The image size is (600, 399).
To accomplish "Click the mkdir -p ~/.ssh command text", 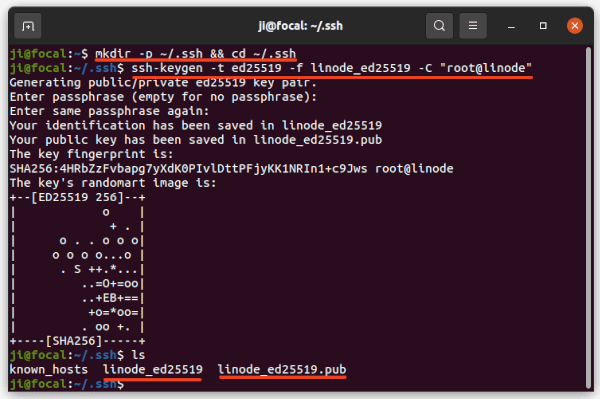I will point(196,54).
